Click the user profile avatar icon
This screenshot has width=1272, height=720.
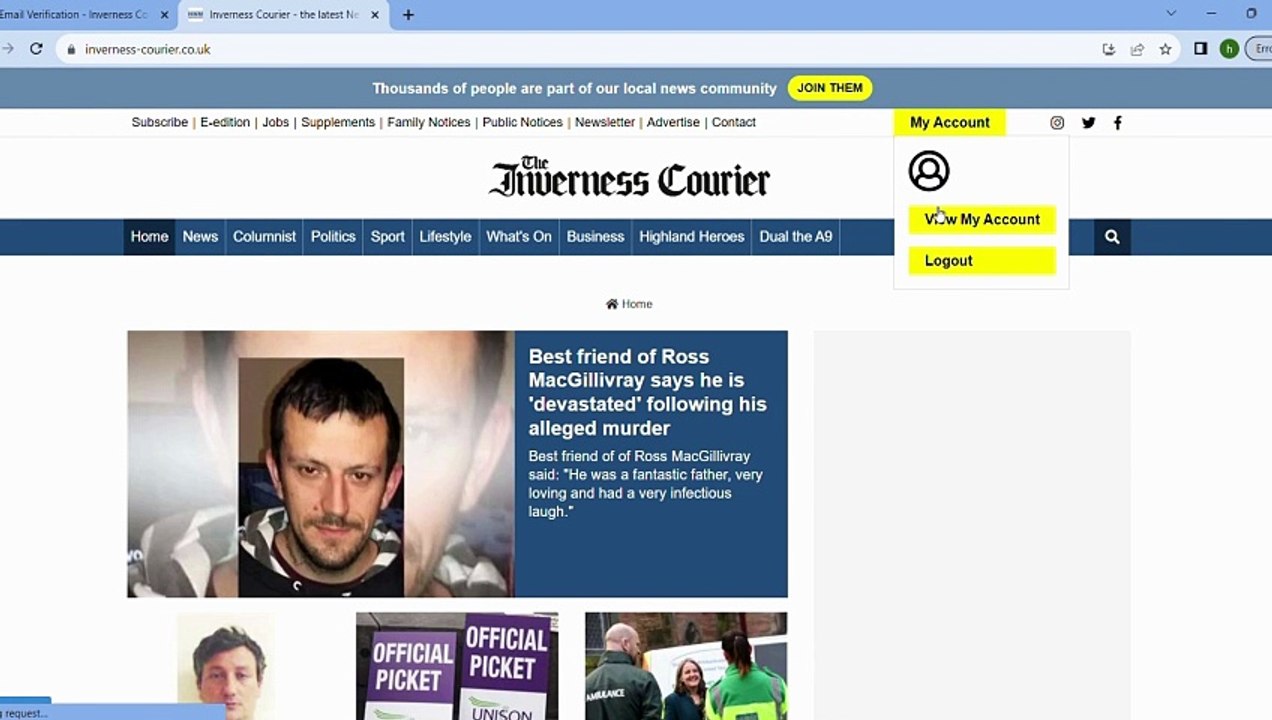point(929,171)
